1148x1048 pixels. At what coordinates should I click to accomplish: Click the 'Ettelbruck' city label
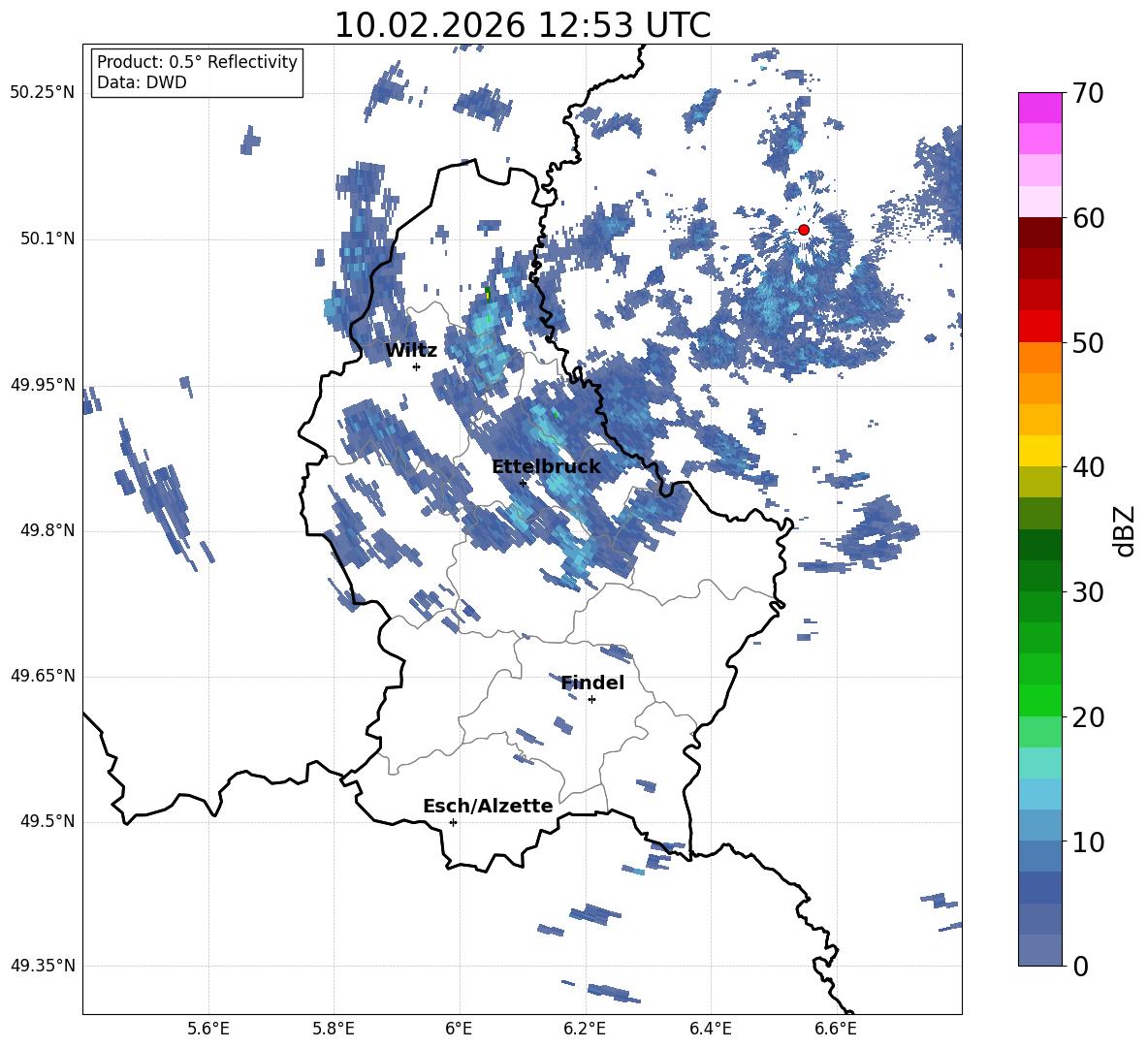click(546, 466)
